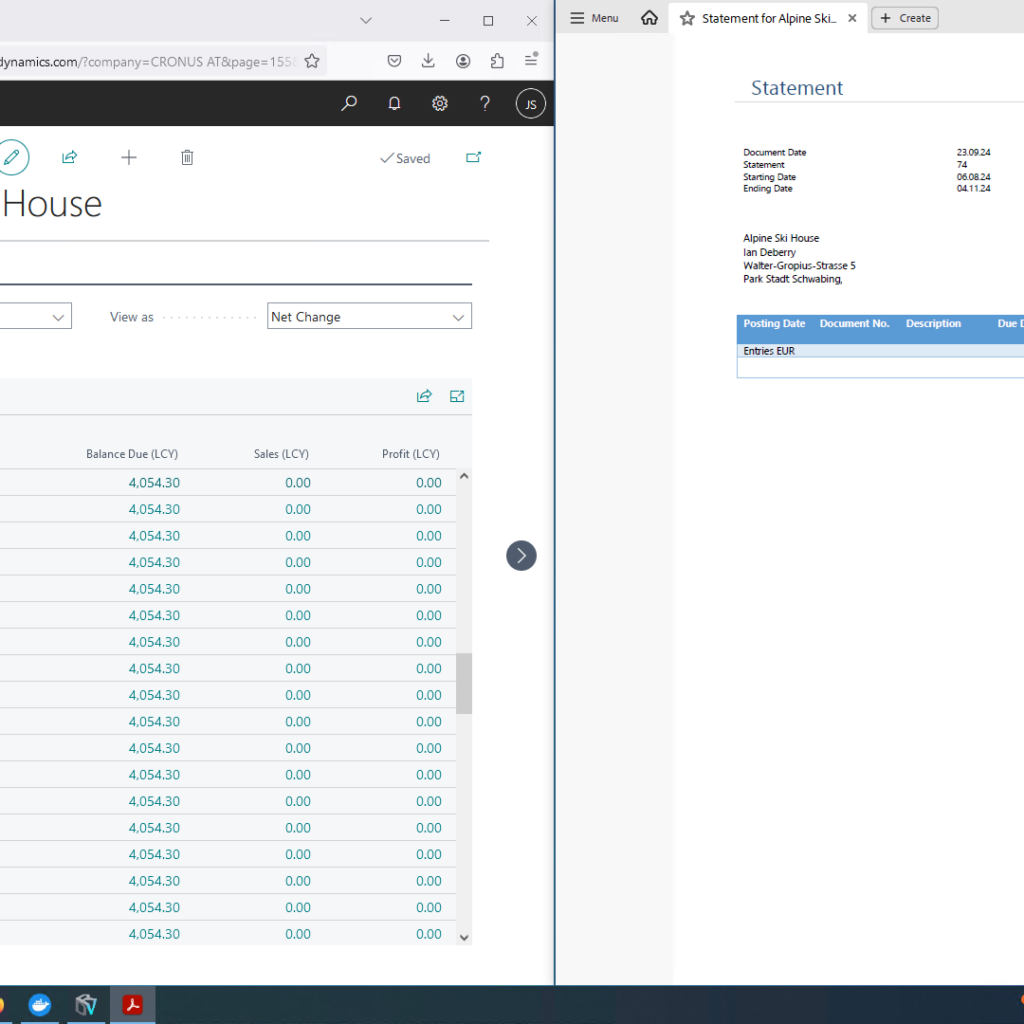The width and height of the screenshot is (1024, 1024).
Task: Star the Statement for Alpine Ski tab
Action: point(687,18)
